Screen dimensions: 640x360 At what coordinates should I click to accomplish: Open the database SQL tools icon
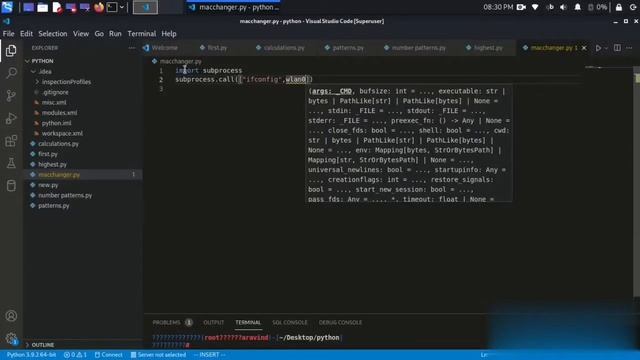coord(11,186)
